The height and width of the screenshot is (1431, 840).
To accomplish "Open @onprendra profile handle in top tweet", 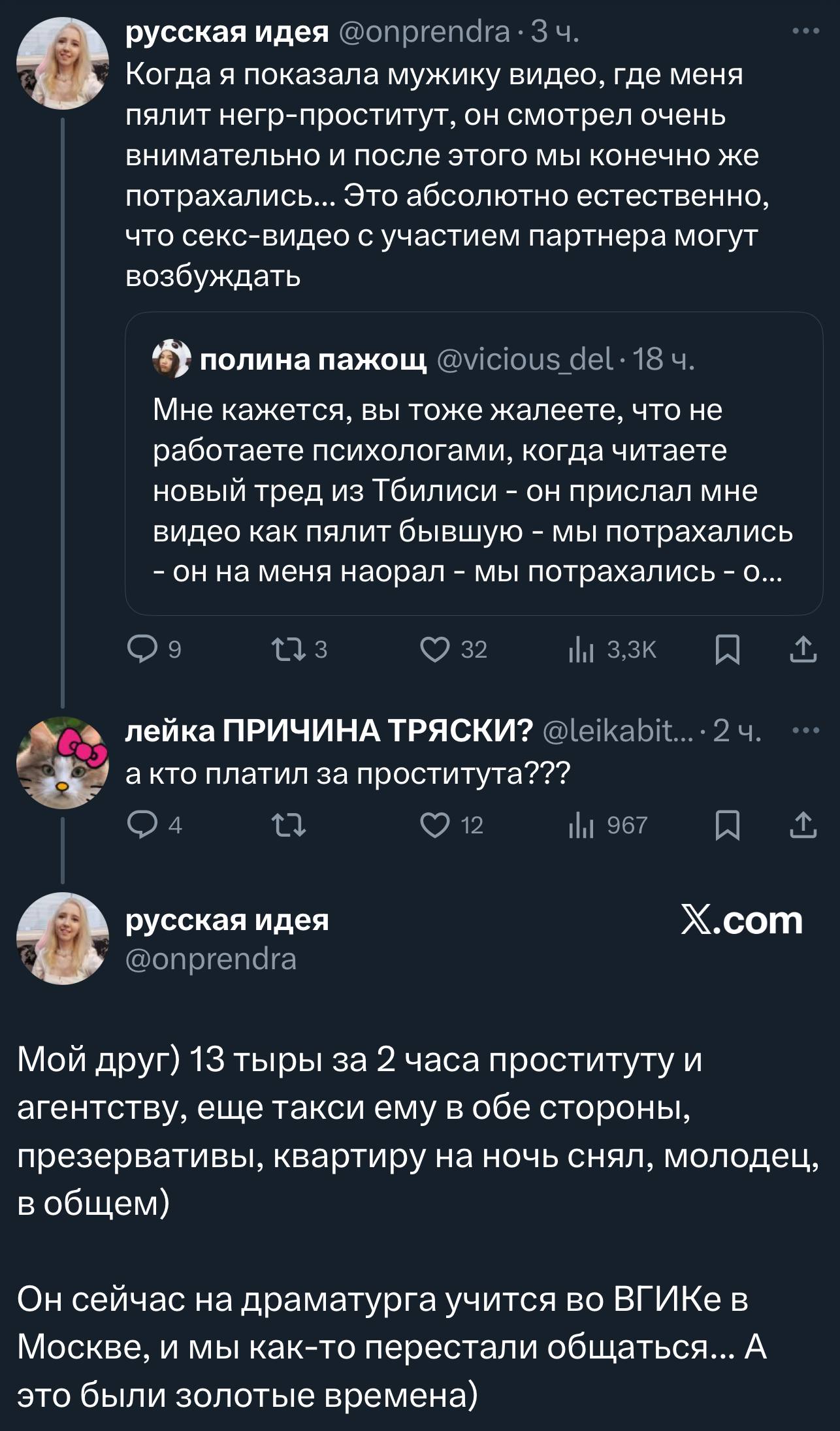I will point(425,32).
